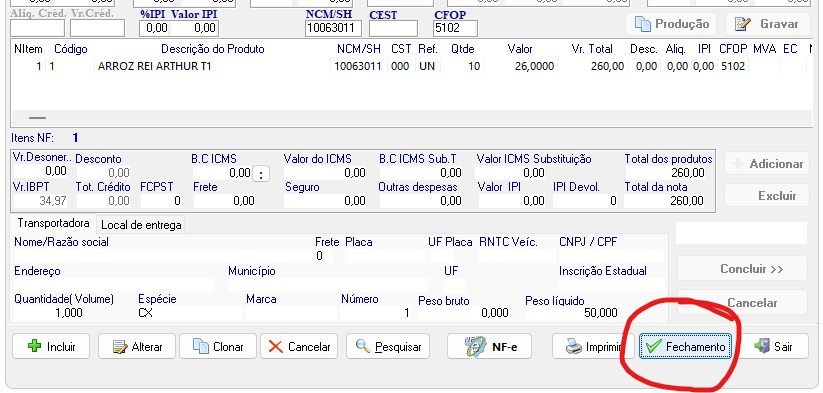Click the B.C ICMS Sub.T field
This screenshot has width=823, height=393.
421,173
